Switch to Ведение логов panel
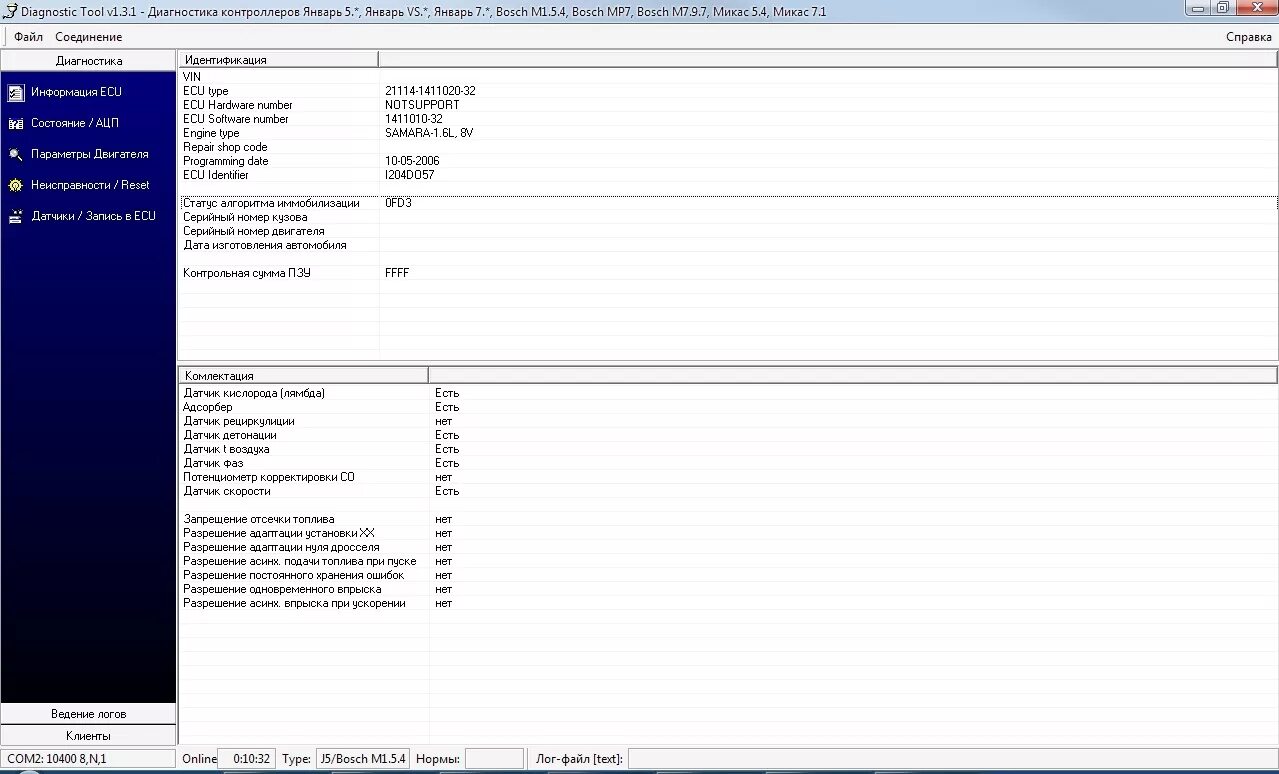This screenshot has width=1279, height=774. click(x=88, y=714)
